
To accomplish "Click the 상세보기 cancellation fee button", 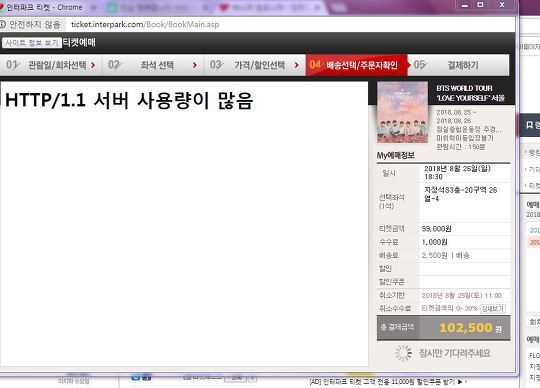I will [x=493, y=308].
